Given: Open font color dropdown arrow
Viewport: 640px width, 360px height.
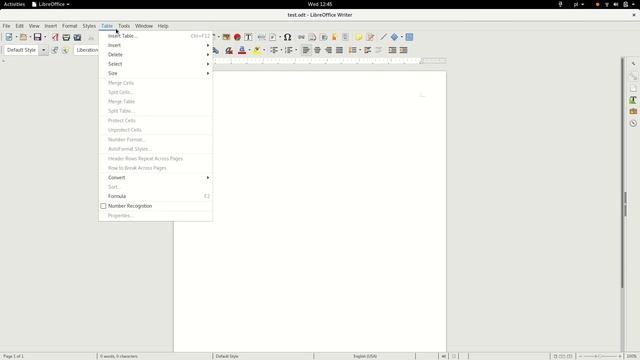Looking at the screenshot, I should (x=249, y=50).
